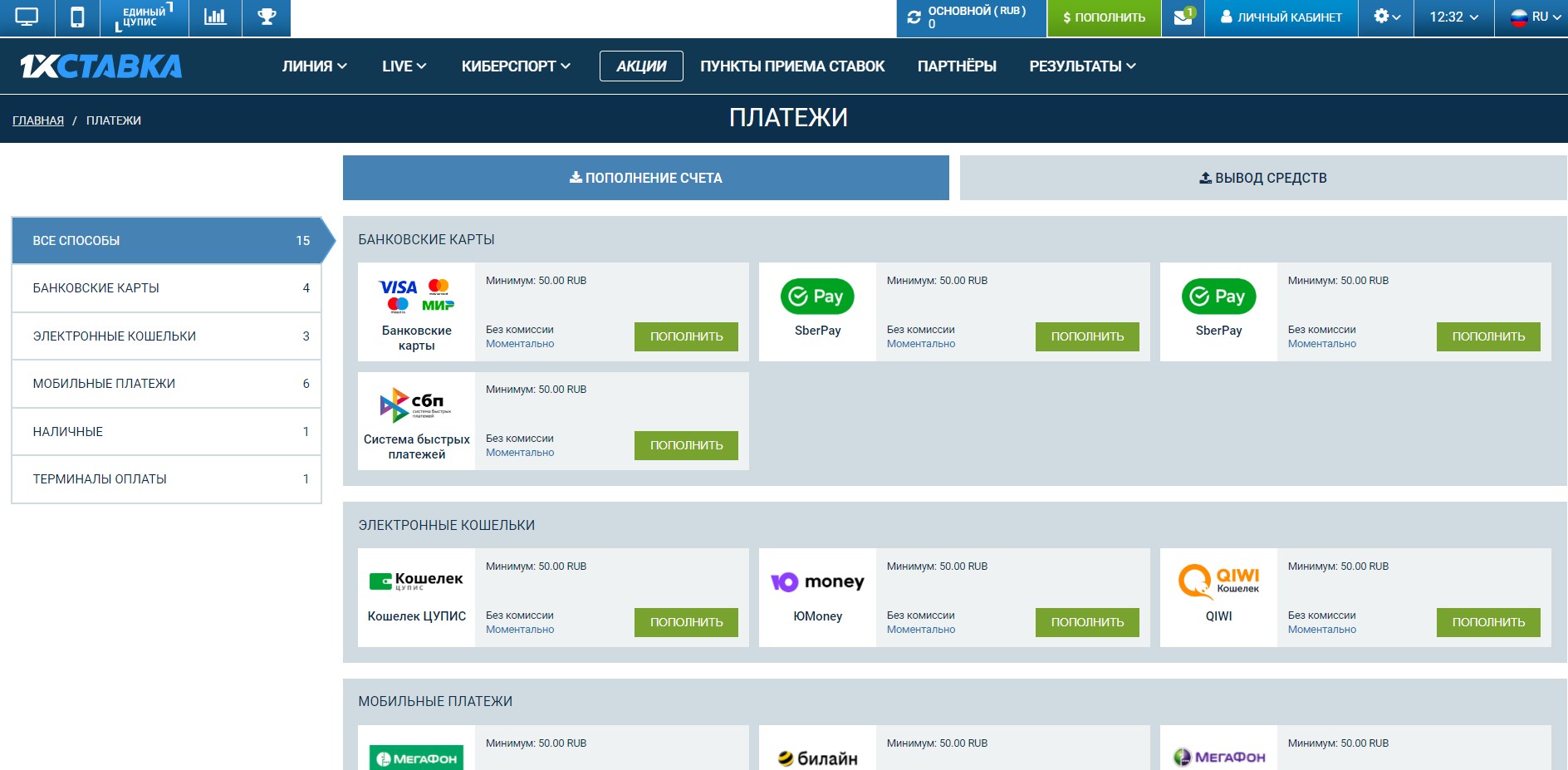Expand the ЛИНИЯ menu
Viewport: 1568px width, 770px height.
pyautogui.click(x=315, y=66)
